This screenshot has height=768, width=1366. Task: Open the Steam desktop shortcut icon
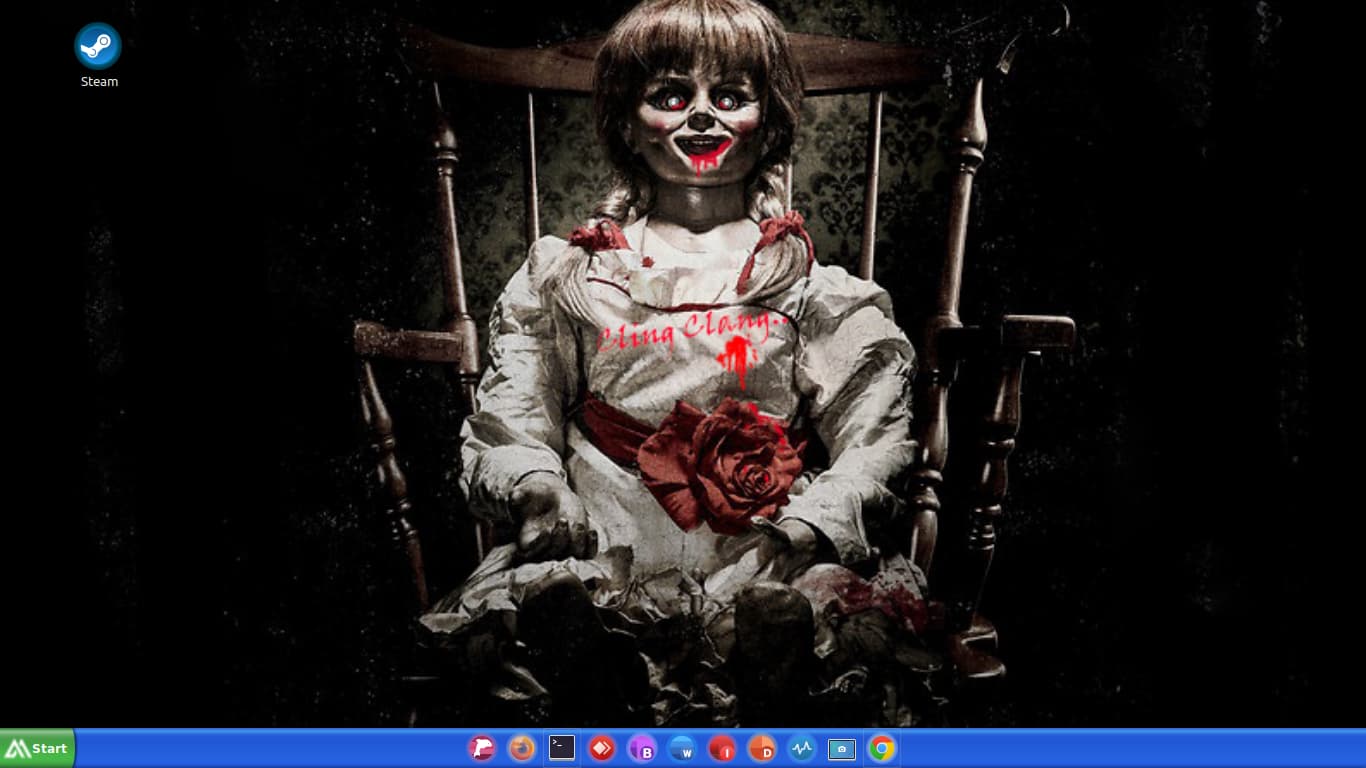[x=98, y=46]
